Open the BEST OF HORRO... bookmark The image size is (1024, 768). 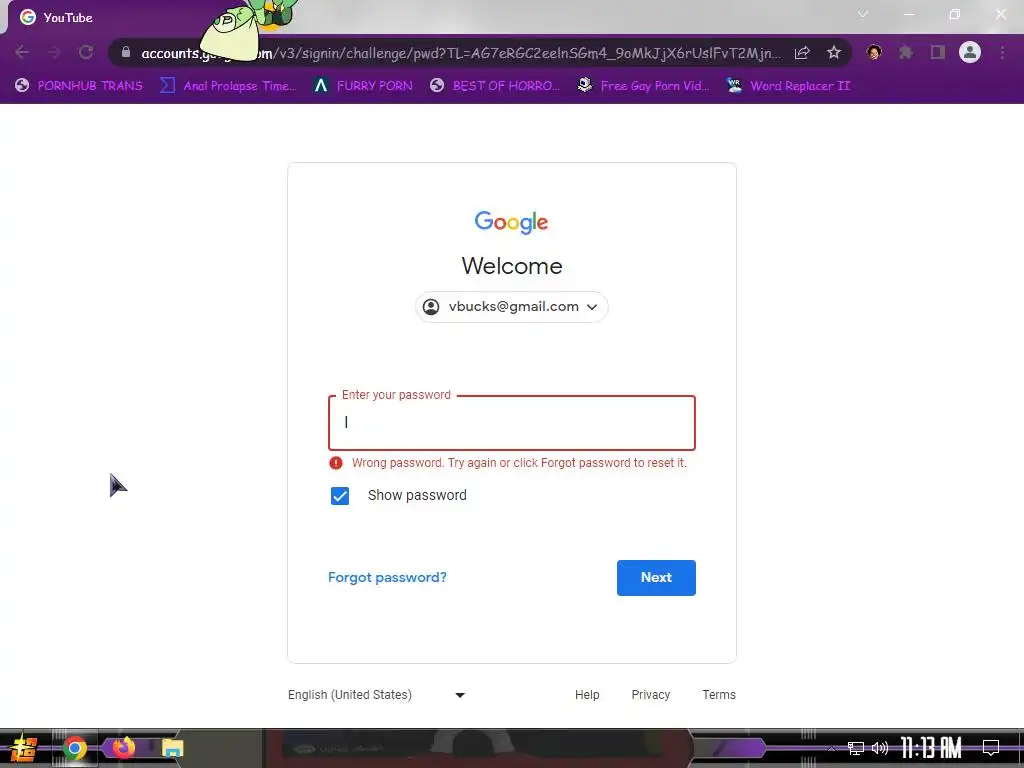point(495,86)
